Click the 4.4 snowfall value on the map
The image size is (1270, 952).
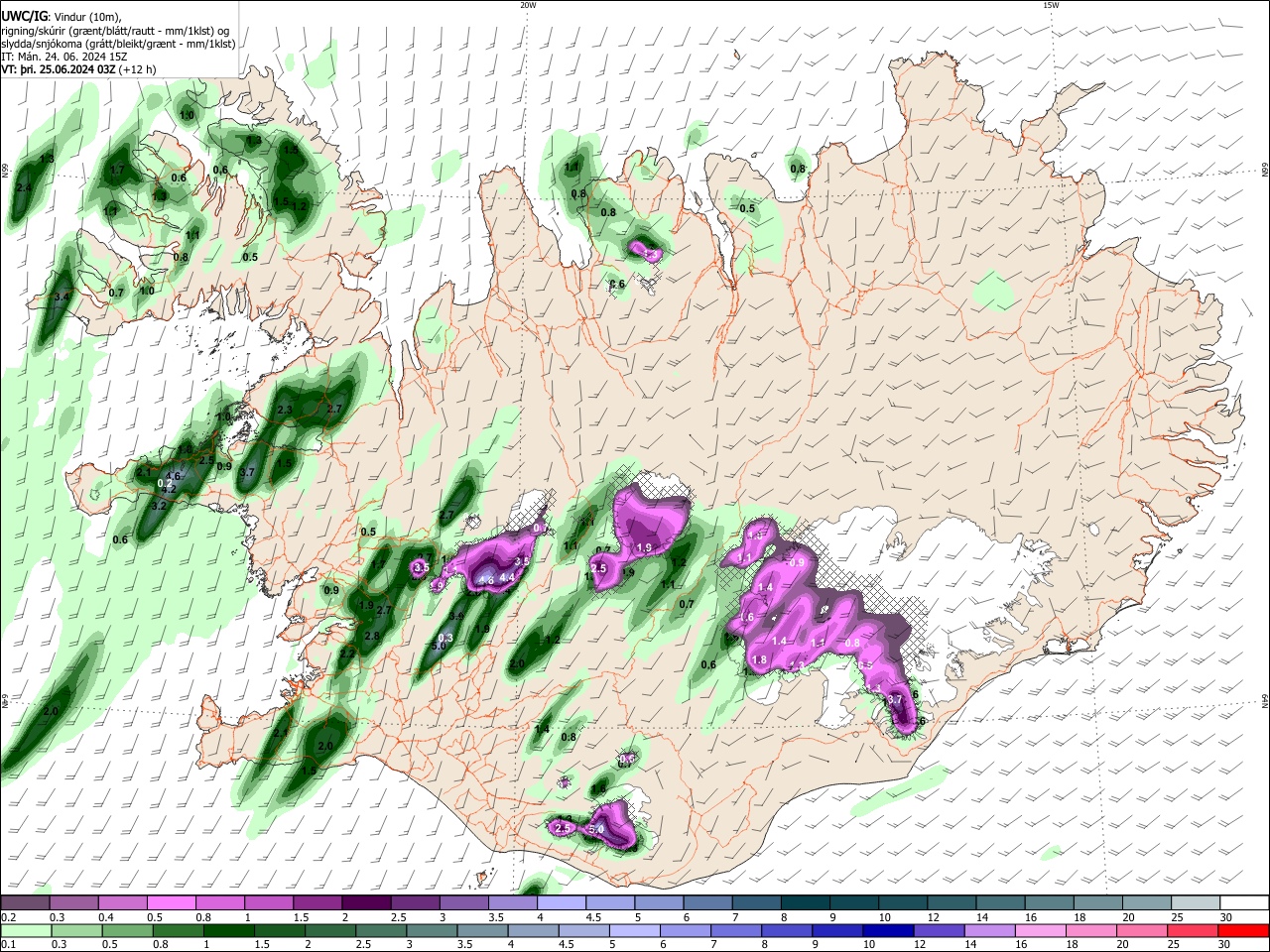click(506, 577)
